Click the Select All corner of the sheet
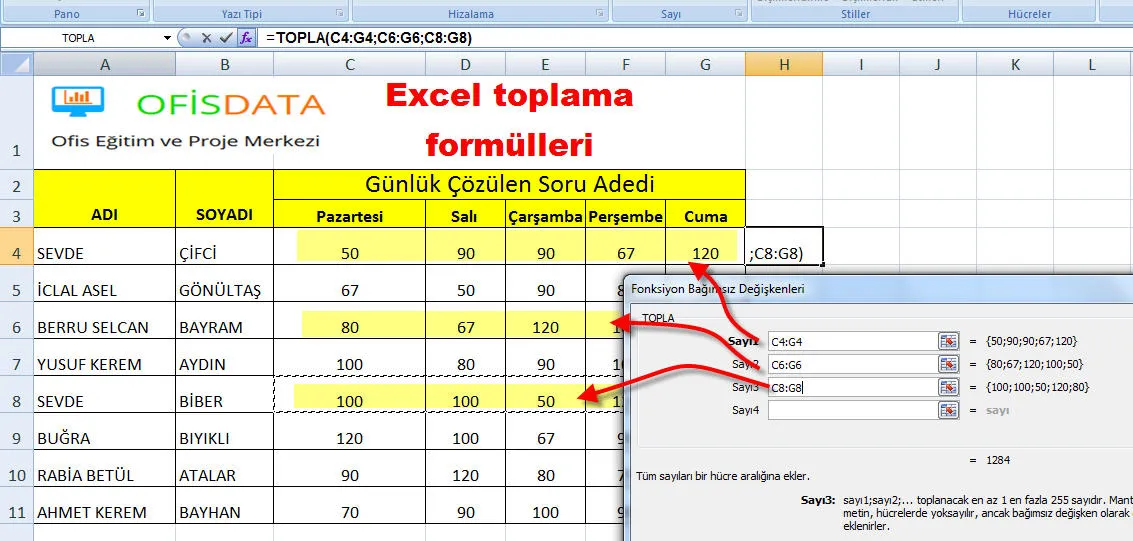This screenshot has height=541, width=1133. pyautogui.click(x=17, y=64)
